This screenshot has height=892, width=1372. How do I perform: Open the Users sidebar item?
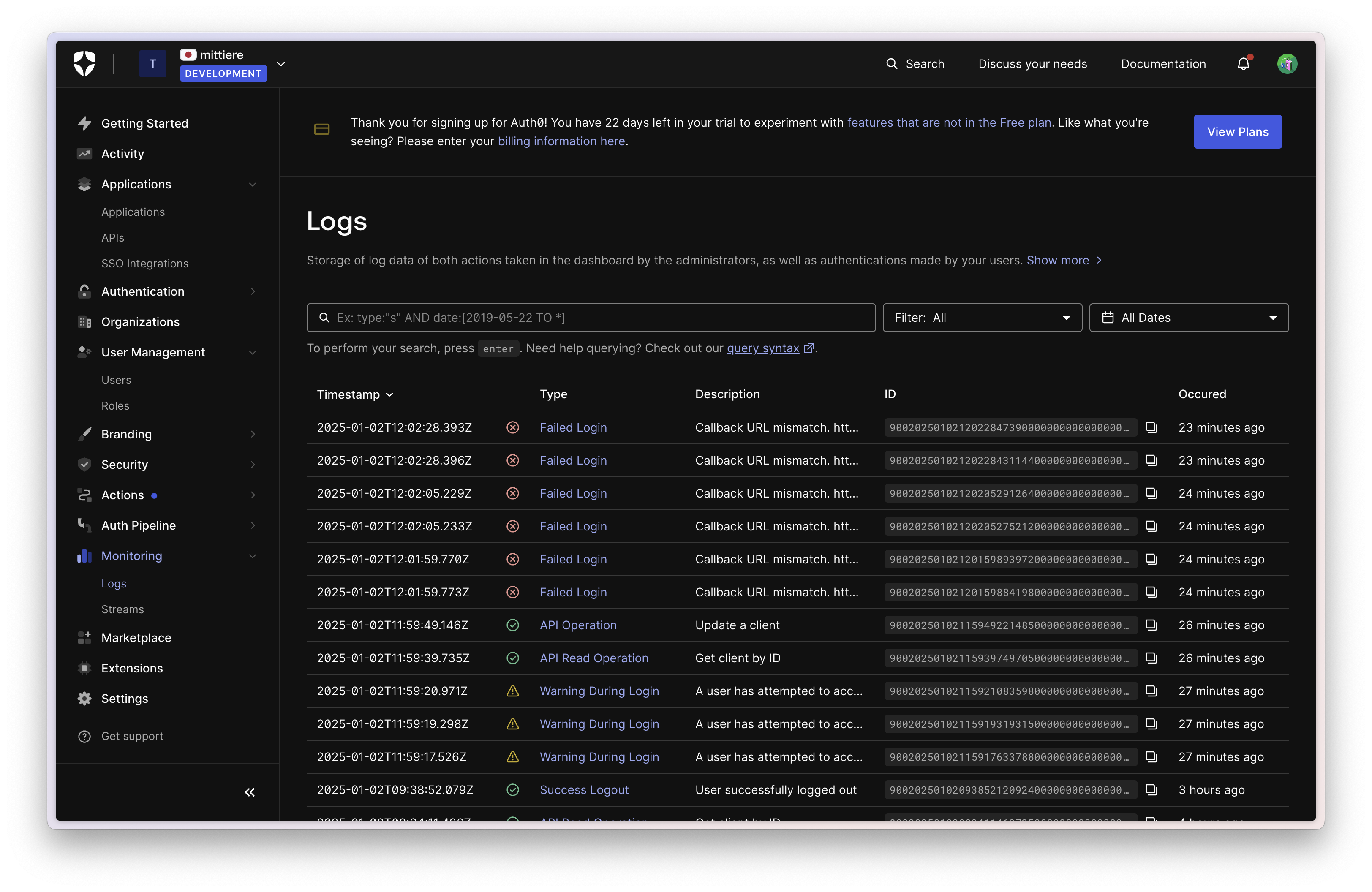click(116, 380)
